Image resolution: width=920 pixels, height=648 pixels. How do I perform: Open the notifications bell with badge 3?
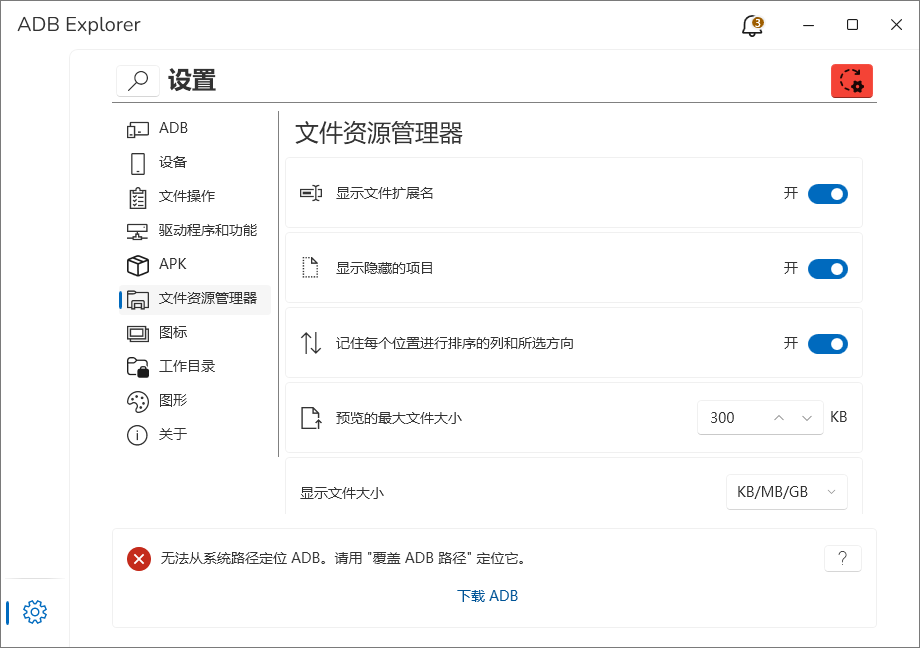tap(752, 25)
